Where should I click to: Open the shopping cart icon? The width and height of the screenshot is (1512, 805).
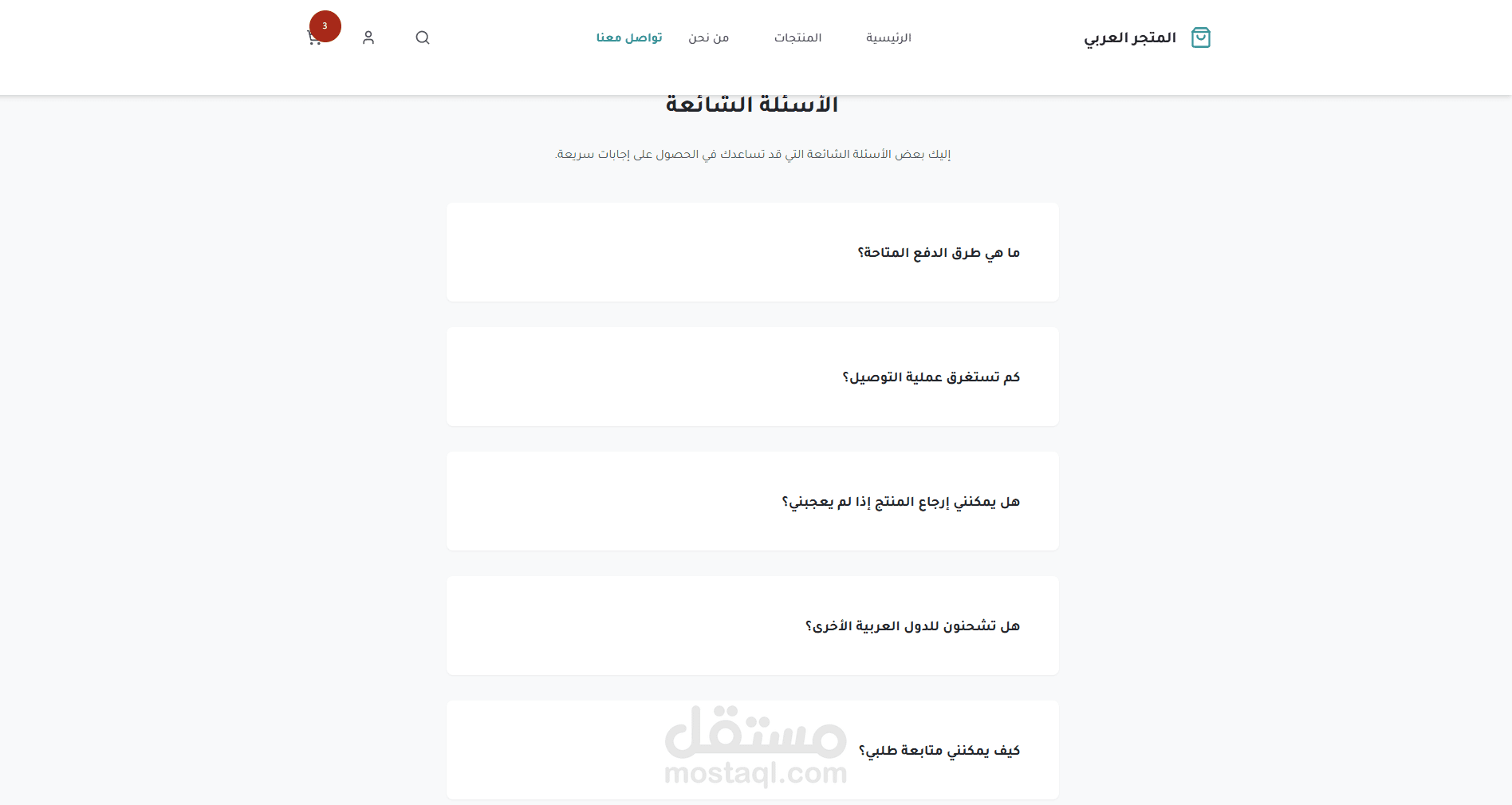(x=314, y=37)
